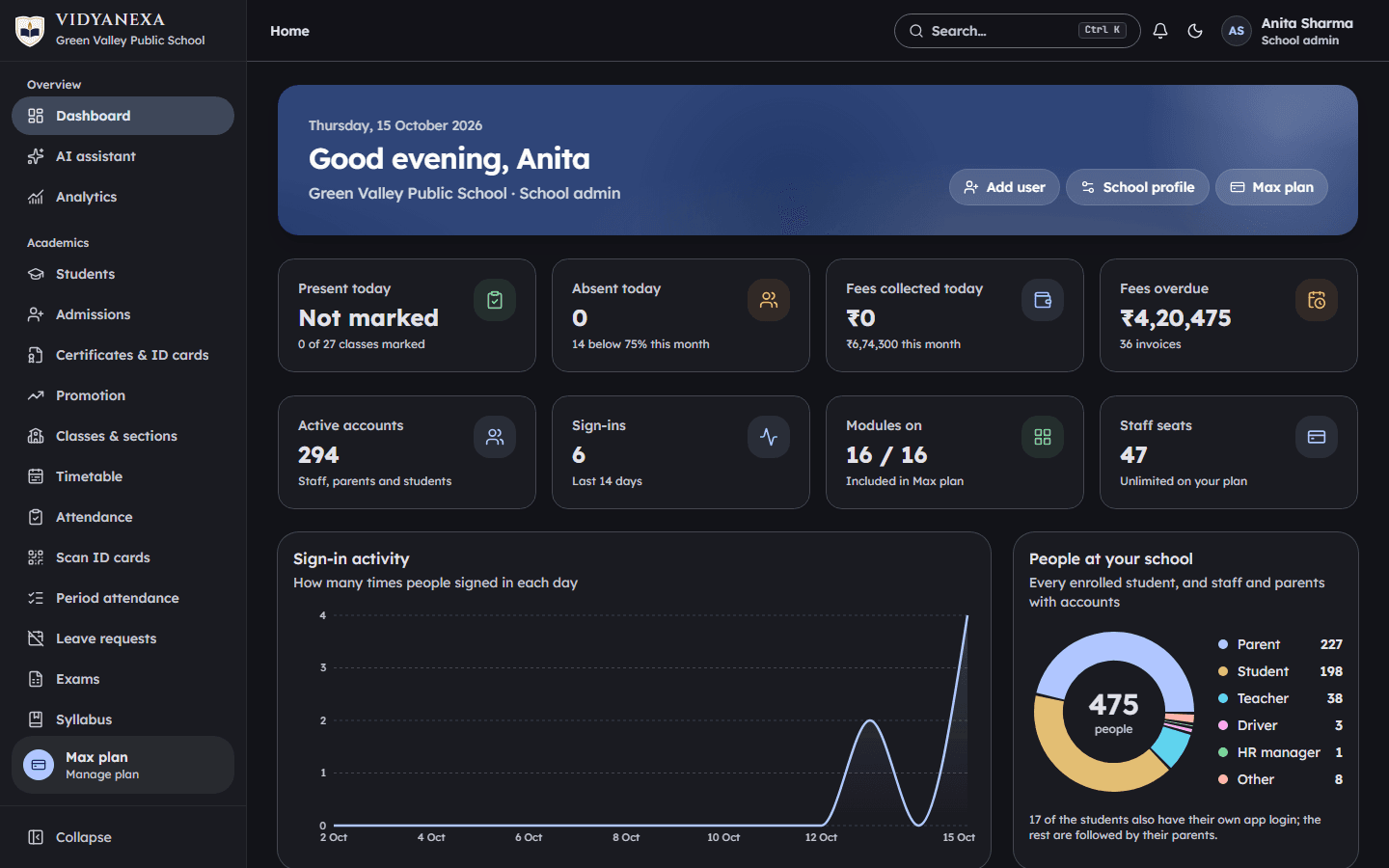Image resolution: width=1389 pixels, height=868 pixels.
Task: Click the Present today clipboard icon
Action: coord(495,300)
